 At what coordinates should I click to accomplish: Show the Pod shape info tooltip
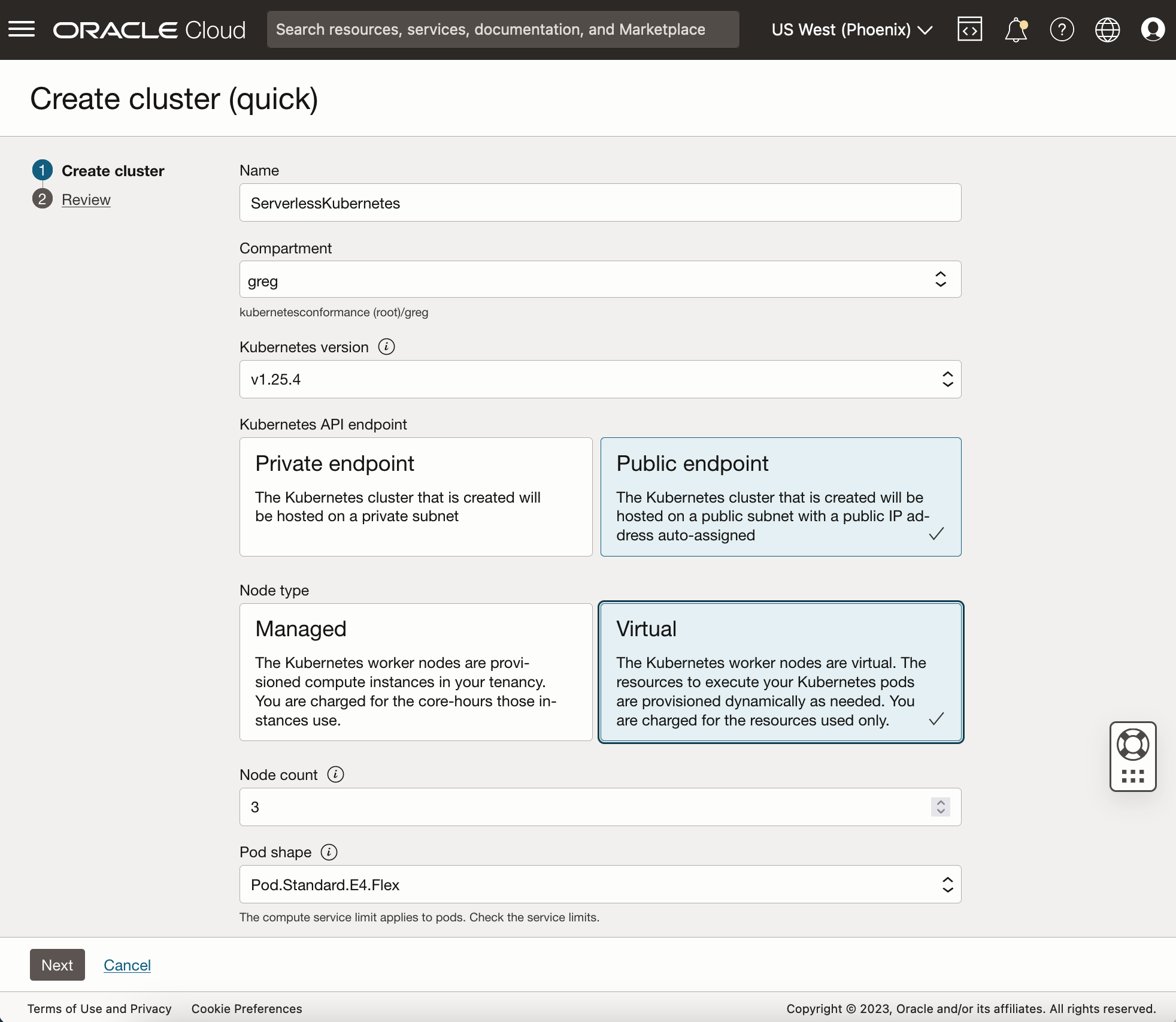click(329, 852)
